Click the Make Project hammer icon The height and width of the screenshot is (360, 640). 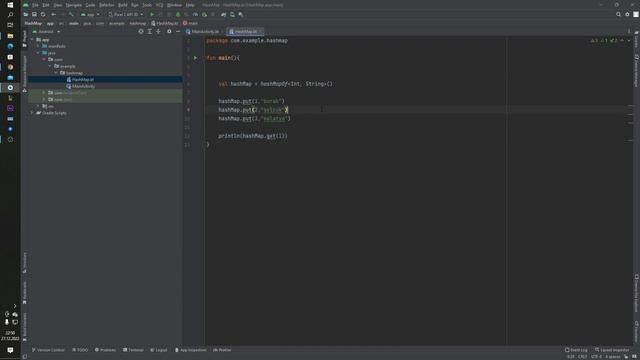click(x=71, y=14)
